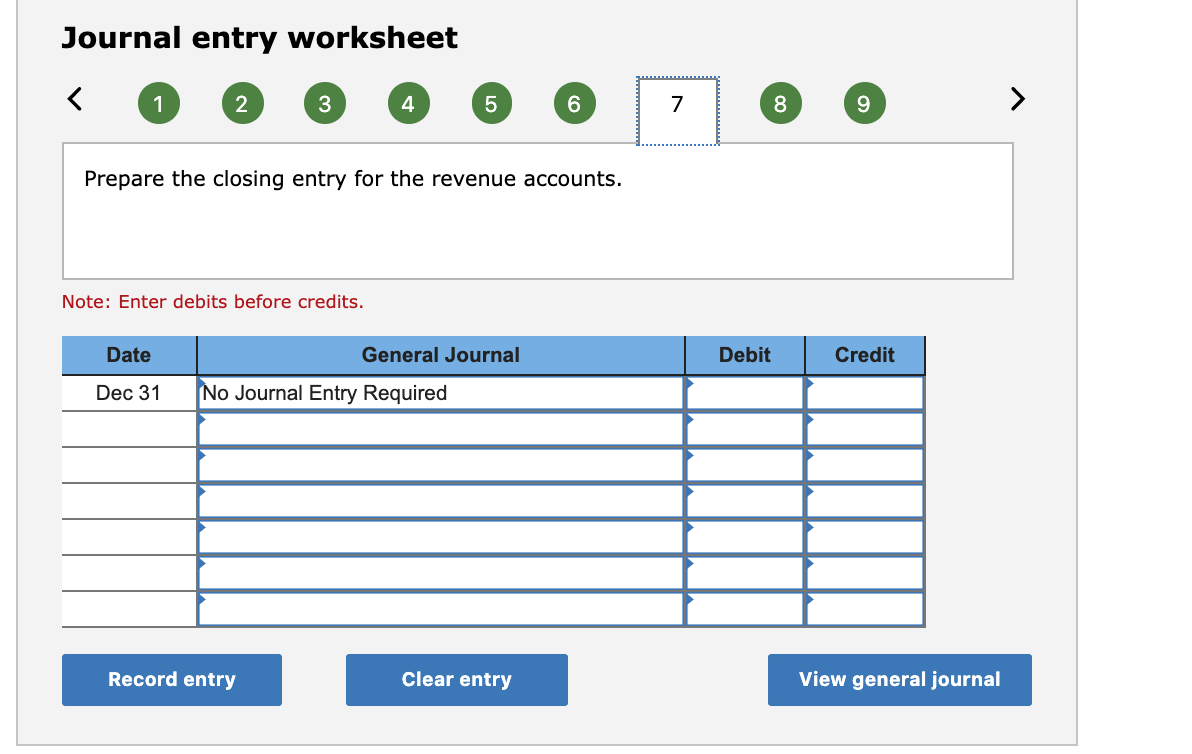The width and height of the screenshot is (1192, 754).
Task: Select step 3 in the worksheet navigator
Action: tap(324, 103)
